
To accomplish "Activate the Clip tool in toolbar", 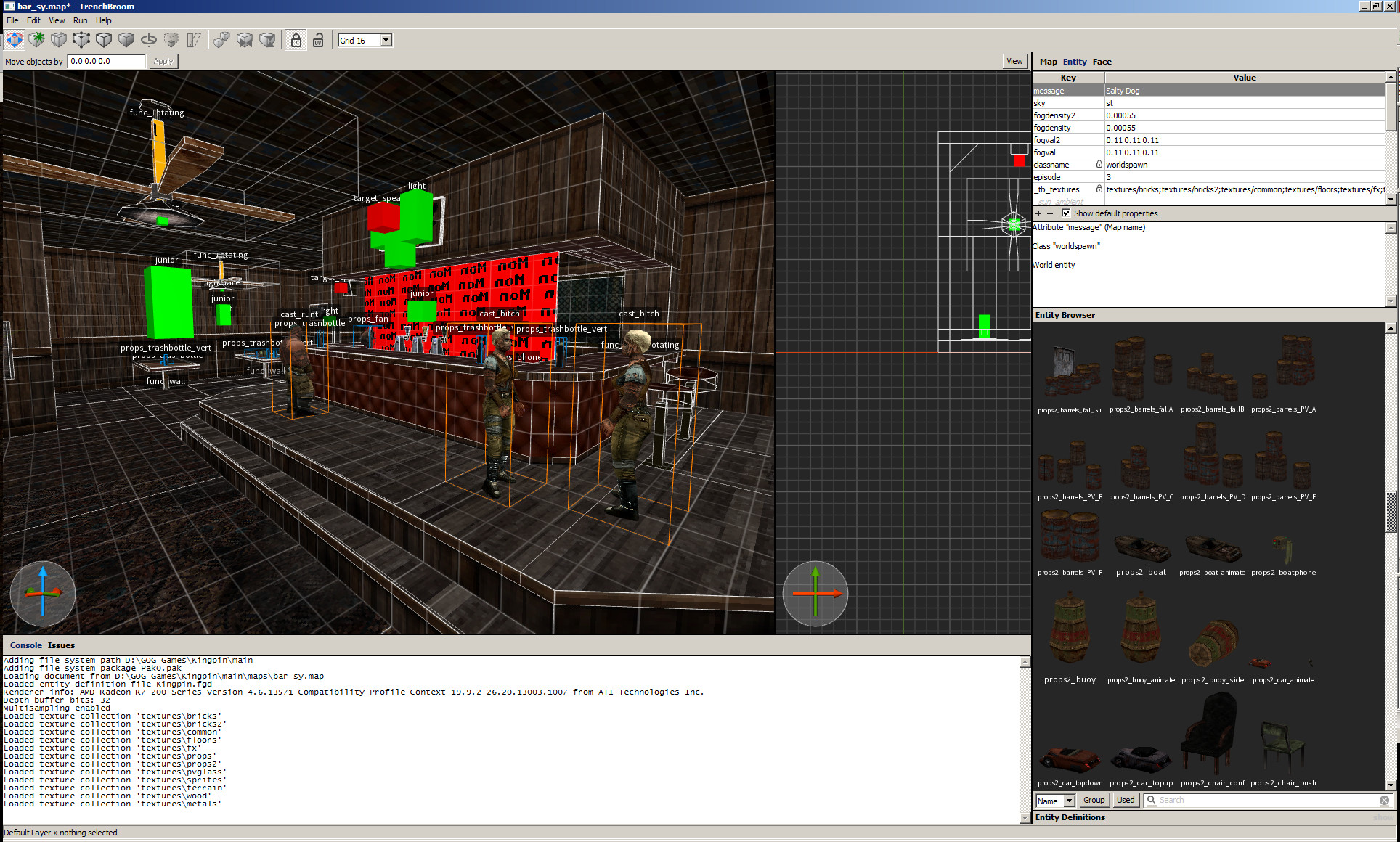I will point(60,40).
